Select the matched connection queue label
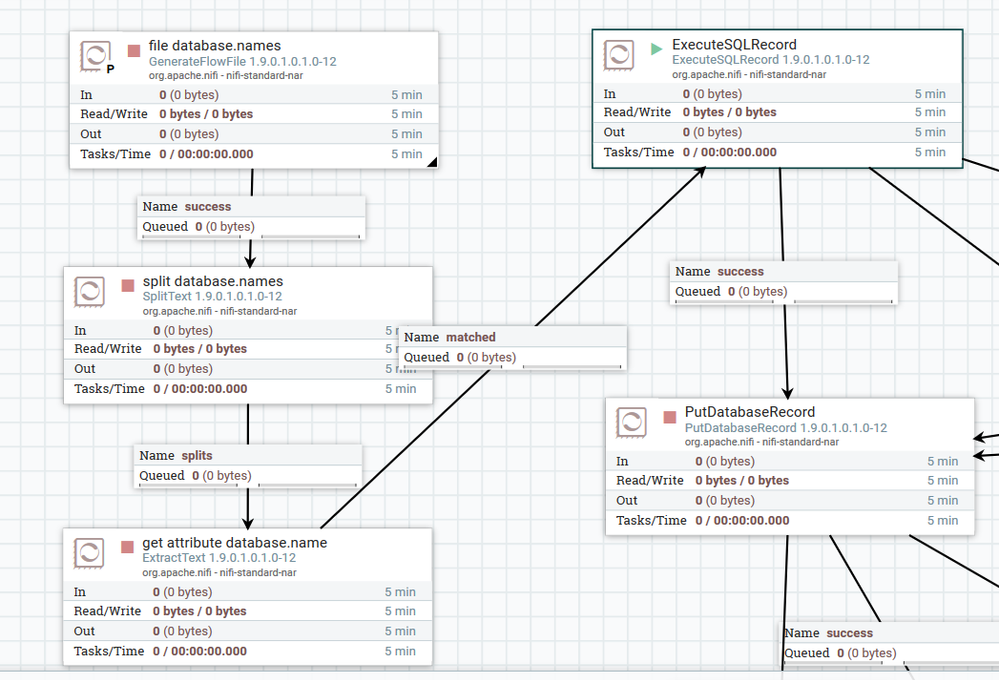The image size is (999, 680). pos(512,348)
